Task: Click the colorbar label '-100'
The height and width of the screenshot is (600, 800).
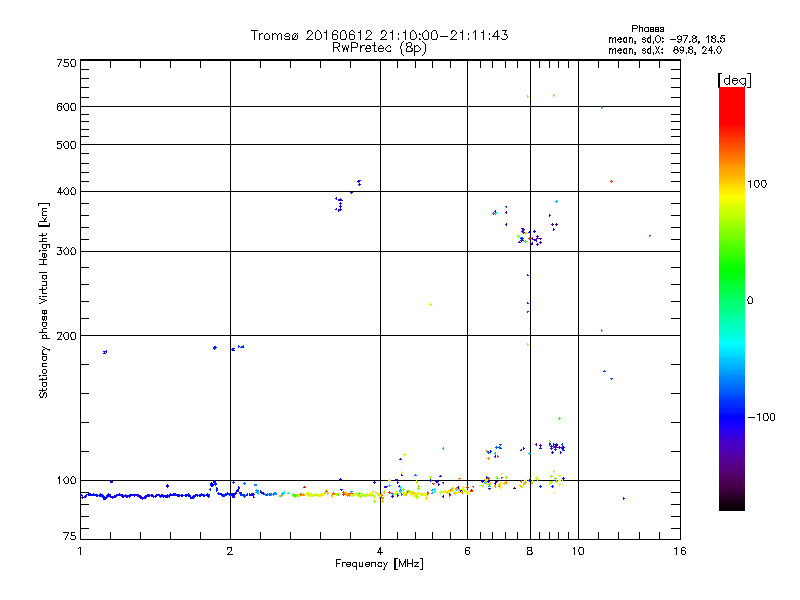Action: point(762,417)
